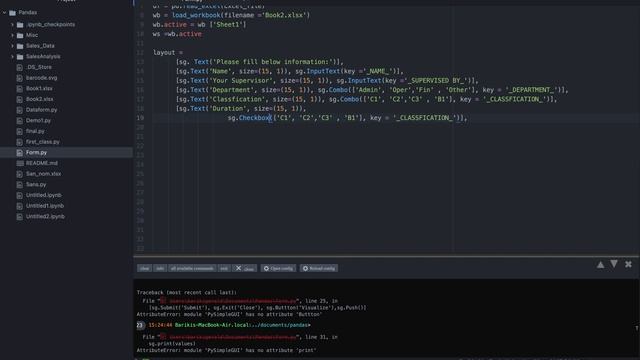The width and height of the screenshot is (640, 360).
Task: Open final.py from the sidebar
Action: click(35, 131)
